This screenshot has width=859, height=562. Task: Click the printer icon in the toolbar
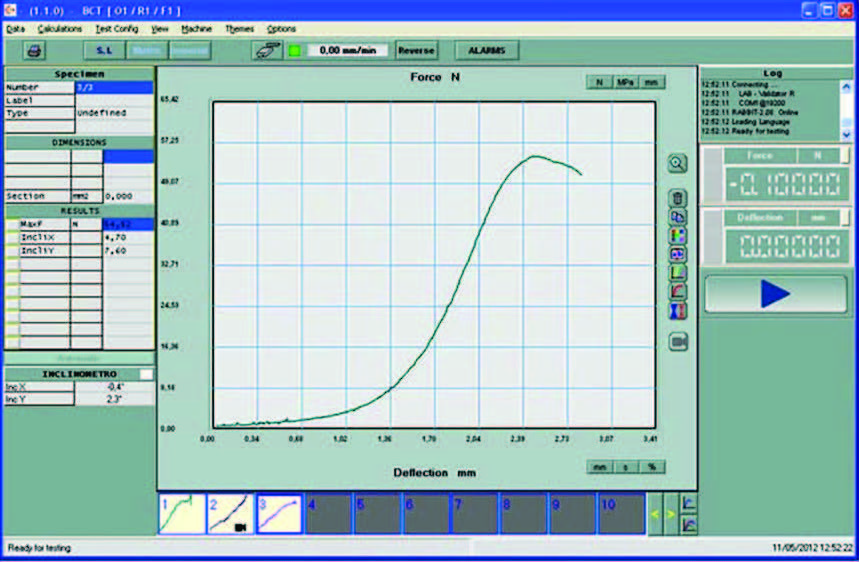[34, 50]
